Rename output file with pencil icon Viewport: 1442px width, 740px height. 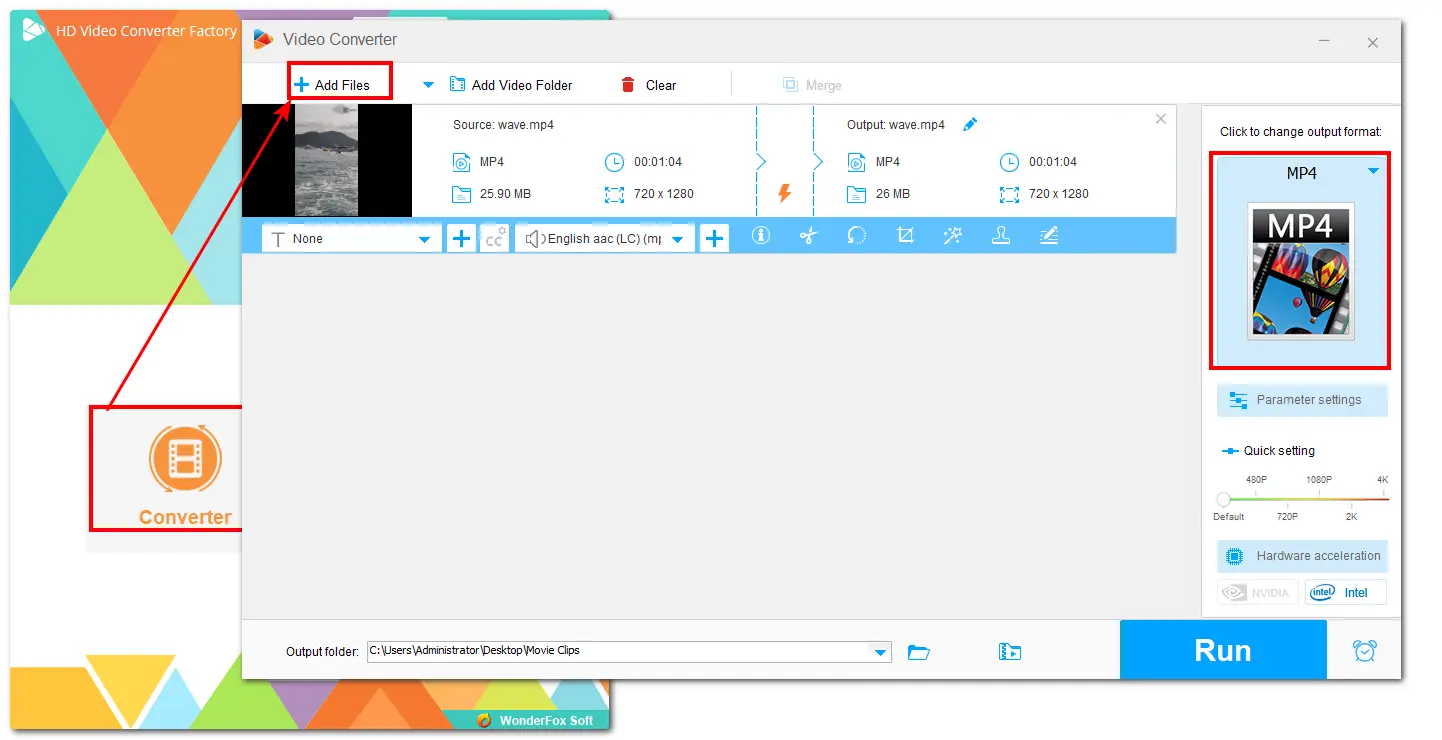point(970,125)
